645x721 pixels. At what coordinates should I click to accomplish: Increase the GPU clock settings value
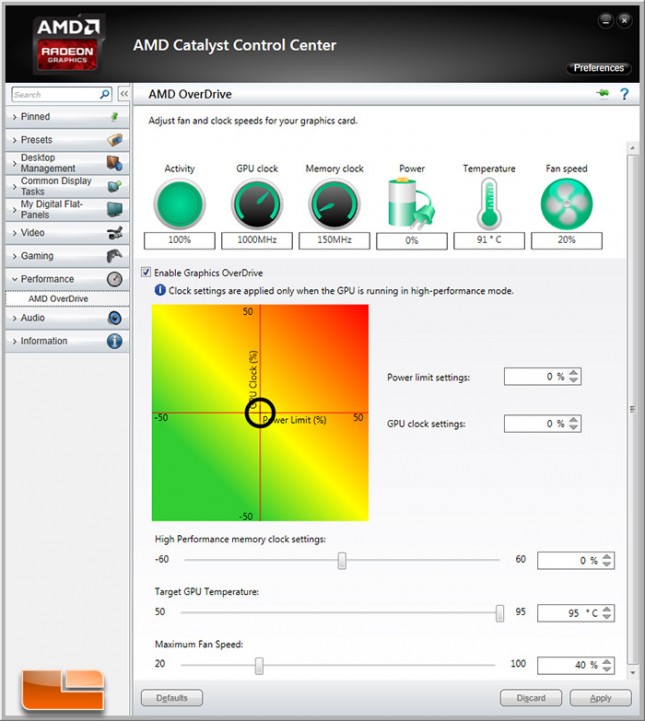(573, 420)
